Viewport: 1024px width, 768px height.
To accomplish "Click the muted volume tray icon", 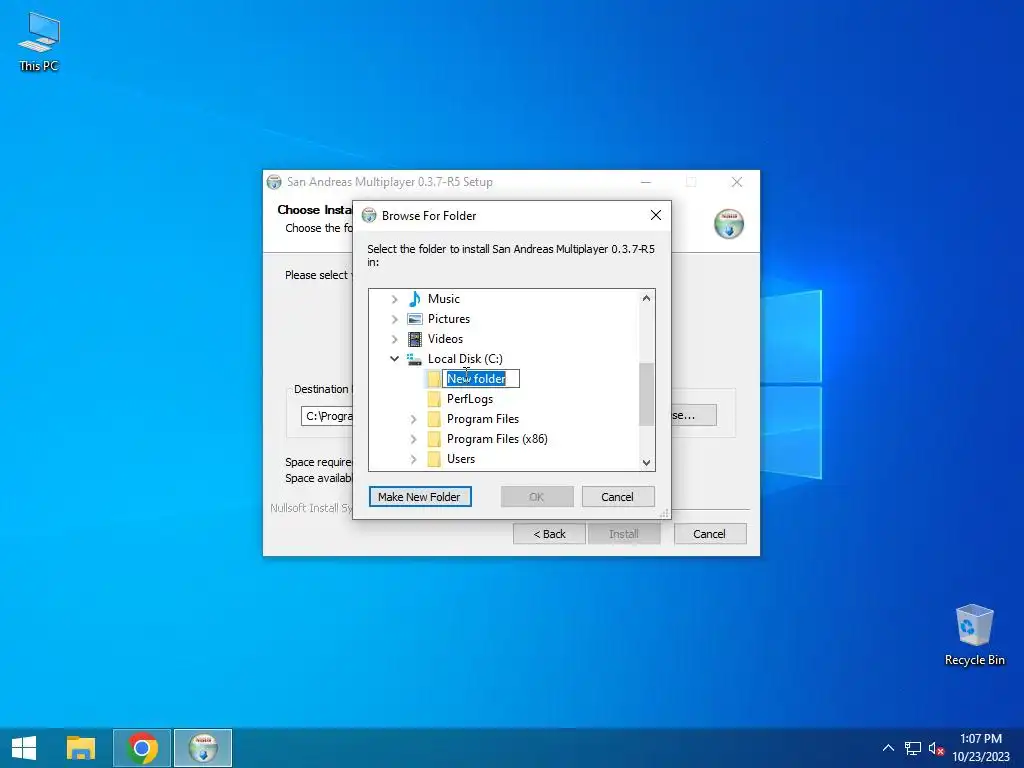I will pos(936,748).
